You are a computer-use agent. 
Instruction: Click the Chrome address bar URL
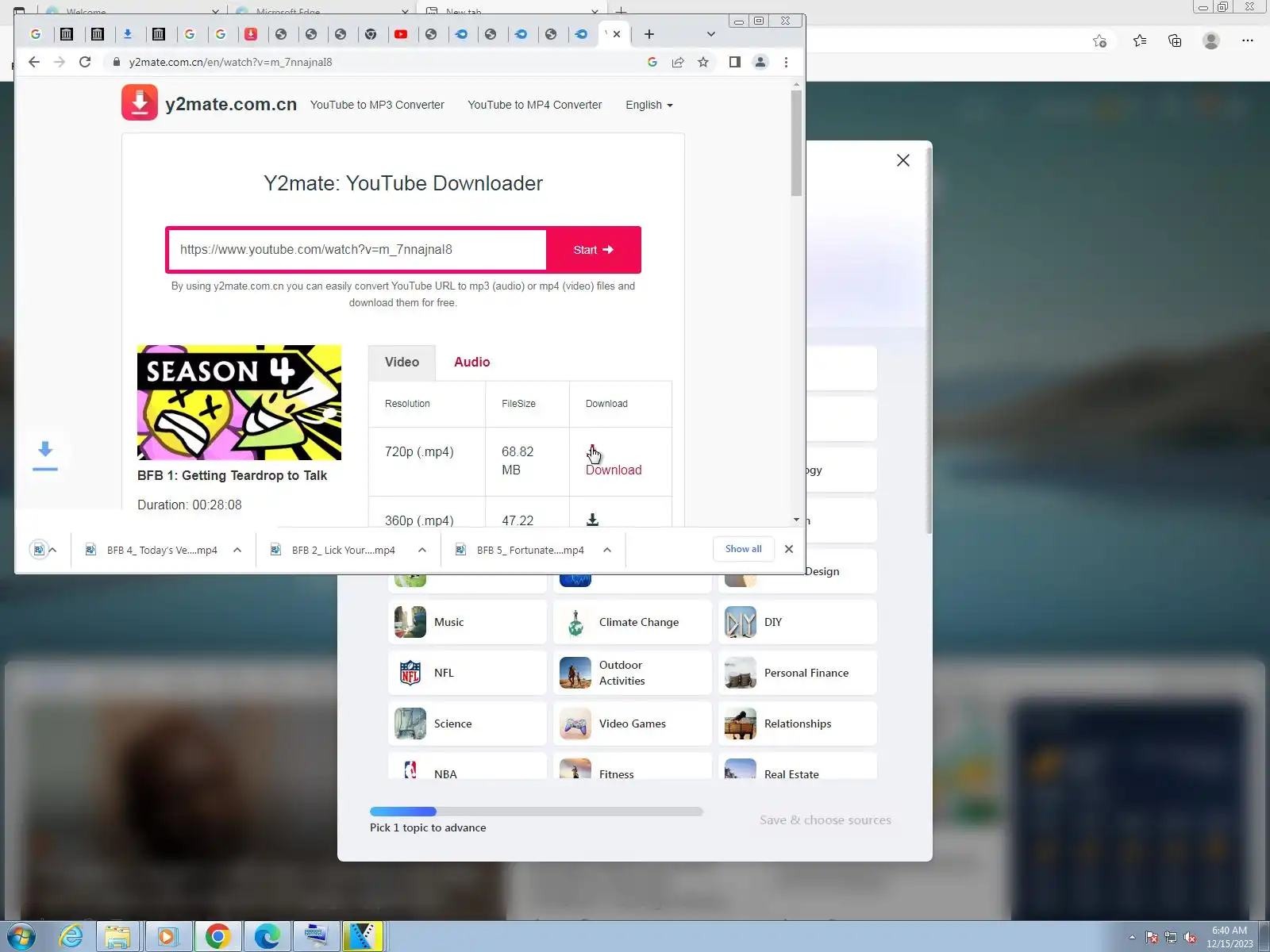point(231,62)
